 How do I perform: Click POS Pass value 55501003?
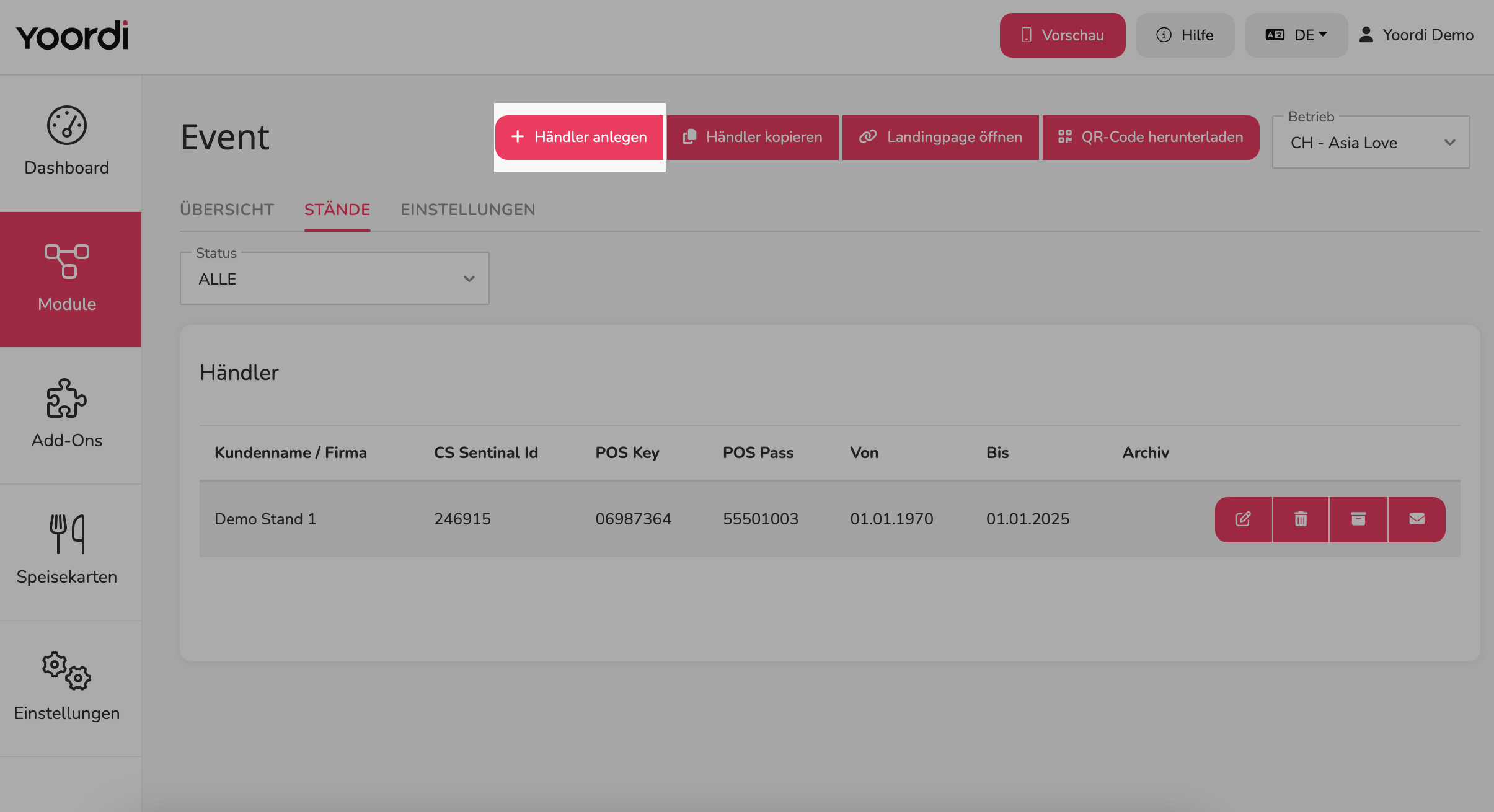coord(761,519)
